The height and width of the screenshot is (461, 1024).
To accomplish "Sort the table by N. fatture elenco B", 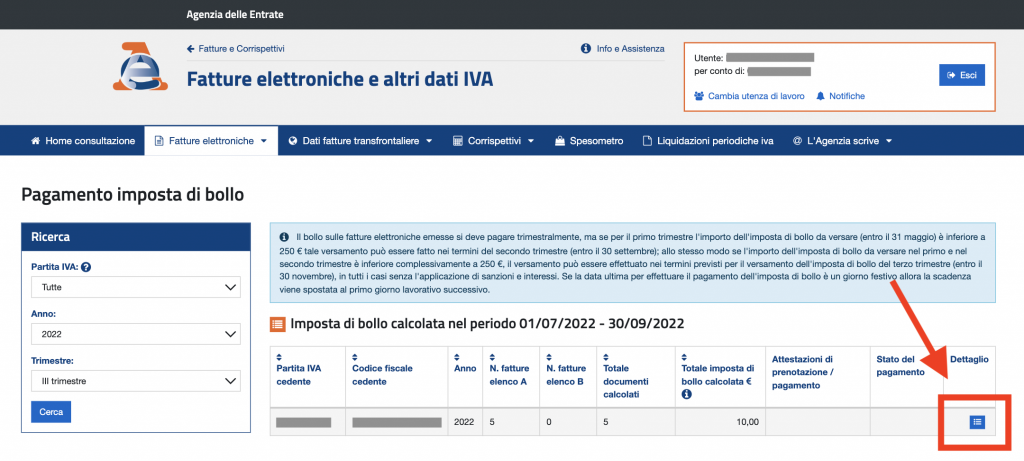I will [x=549, y=357].
